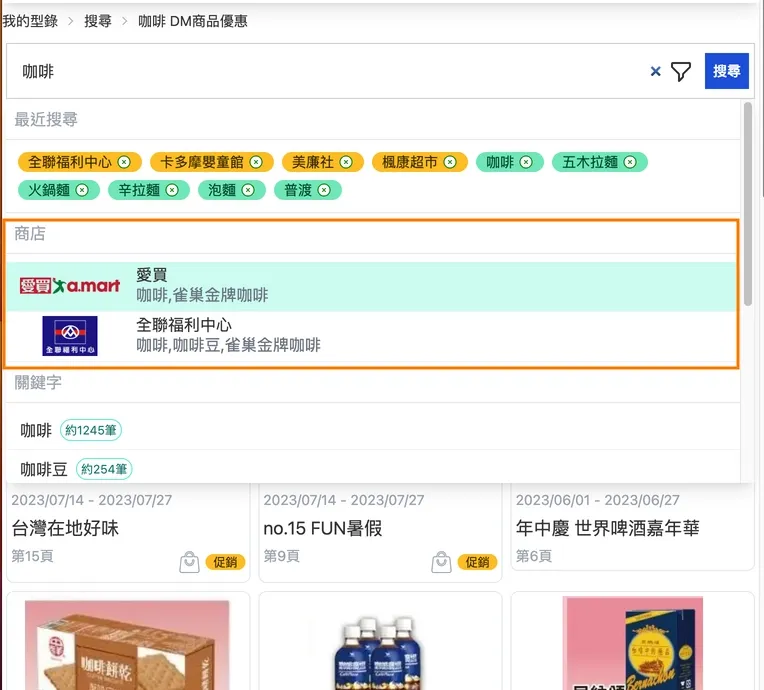Add 台灣在地好味 item to shopping bag
The image size is (764, 690).
[189, 562]
